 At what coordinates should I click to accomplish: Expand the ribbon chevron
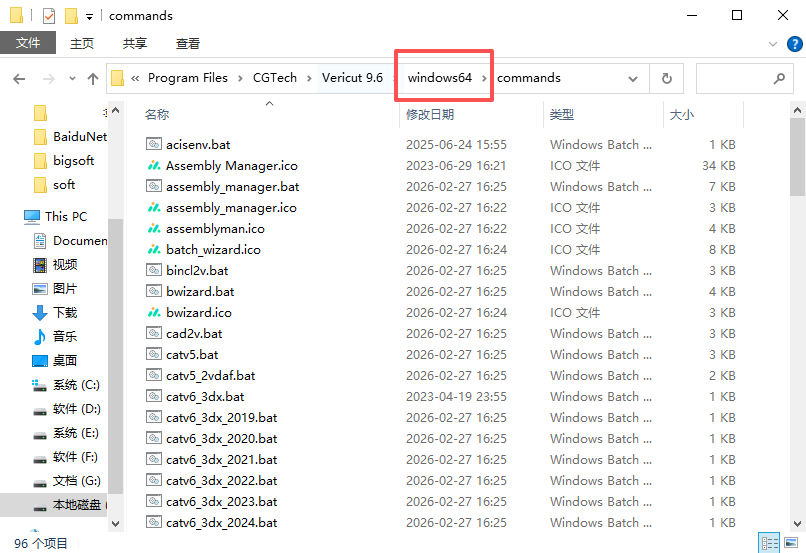[773, 44]
